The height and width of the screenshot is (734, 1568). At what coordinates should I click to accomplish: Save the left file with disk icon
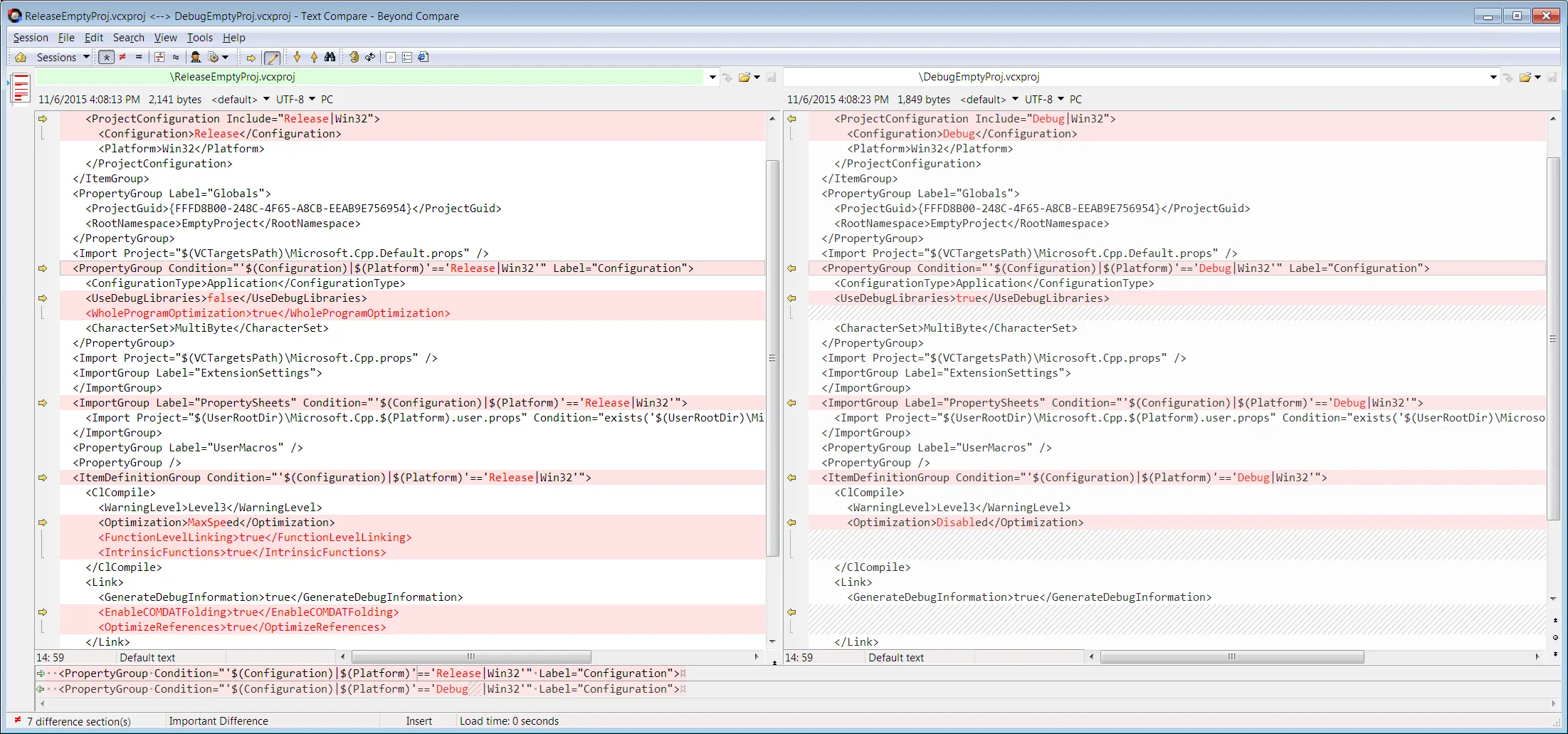pos(771,77)
